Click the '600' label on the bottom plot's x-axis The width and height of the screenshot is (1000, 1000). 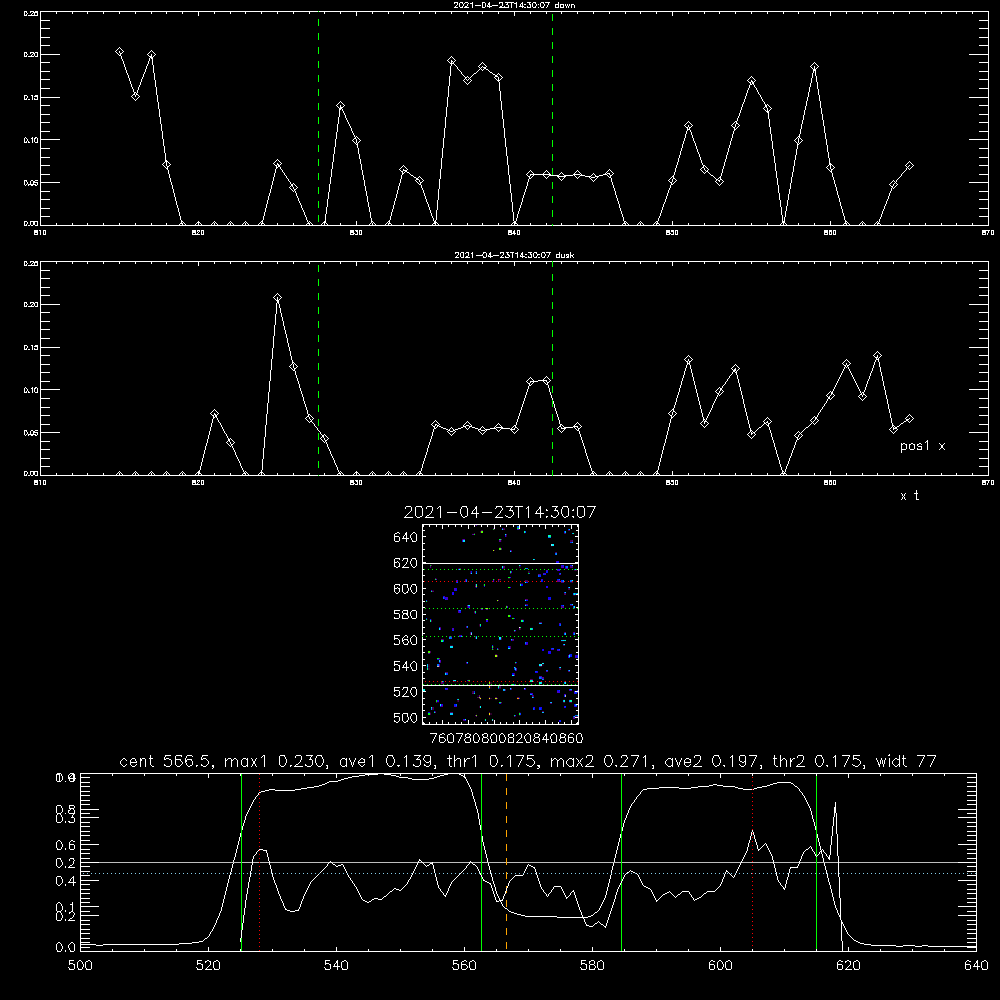[720, 966]
